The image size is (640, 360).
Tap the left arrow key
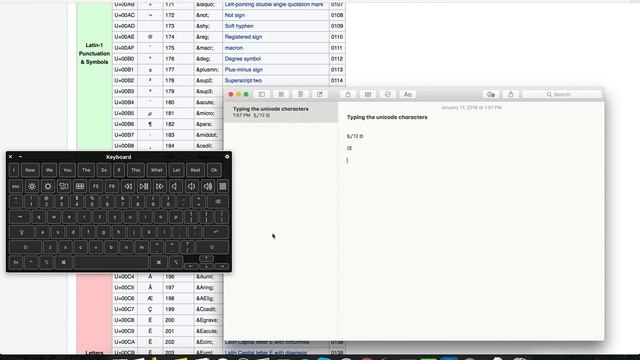[191, 266]
